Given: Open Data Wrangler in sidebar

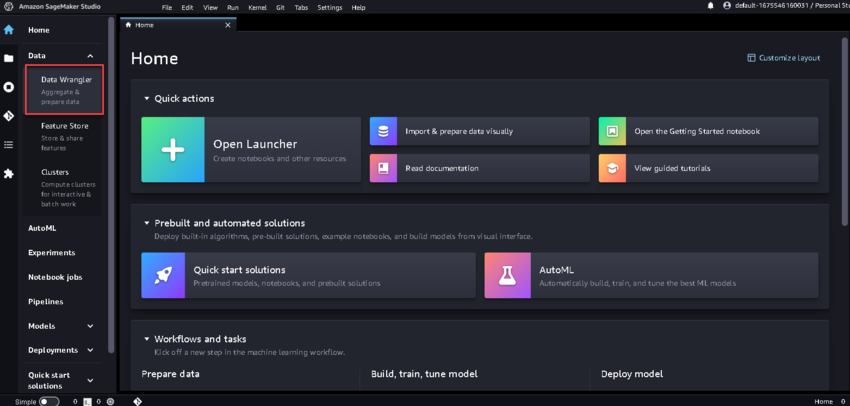Looking at the screenshot, I should pyautogui.click(x=64, y=90).
